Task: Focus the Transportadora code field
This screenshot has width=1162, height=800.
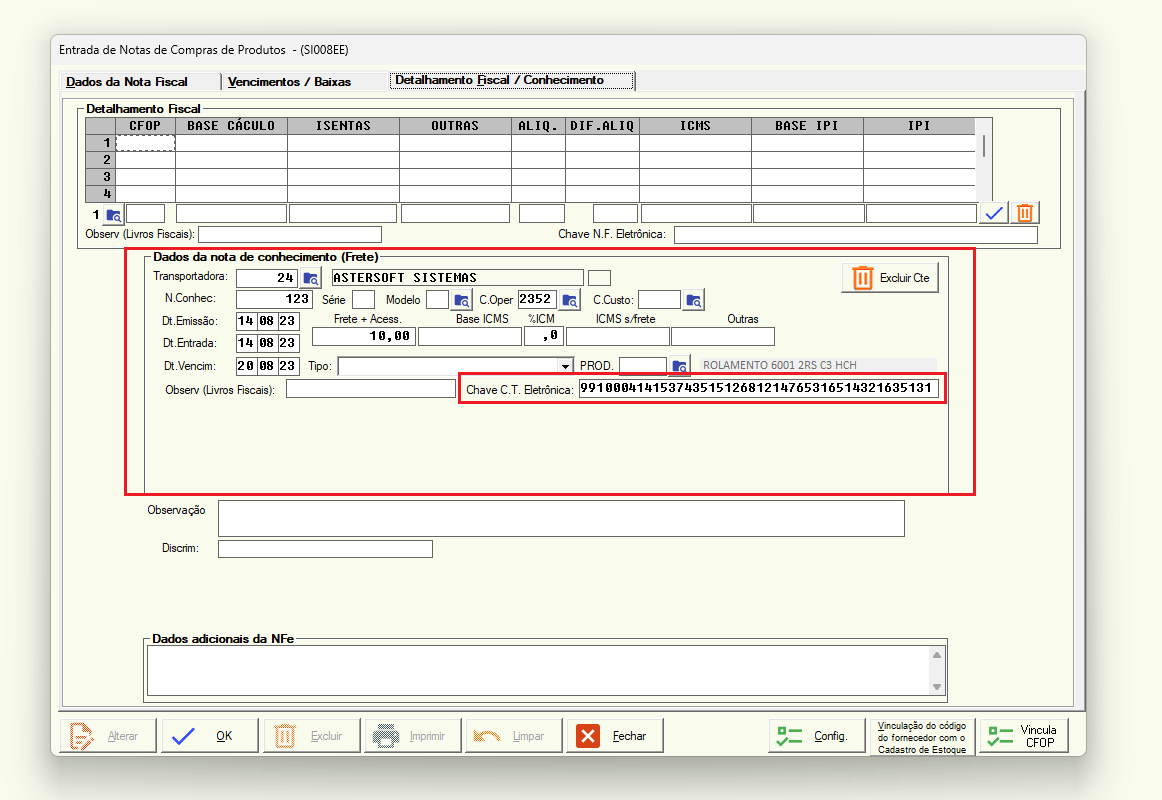Action: pyautogui.click(x=267, y=278)
